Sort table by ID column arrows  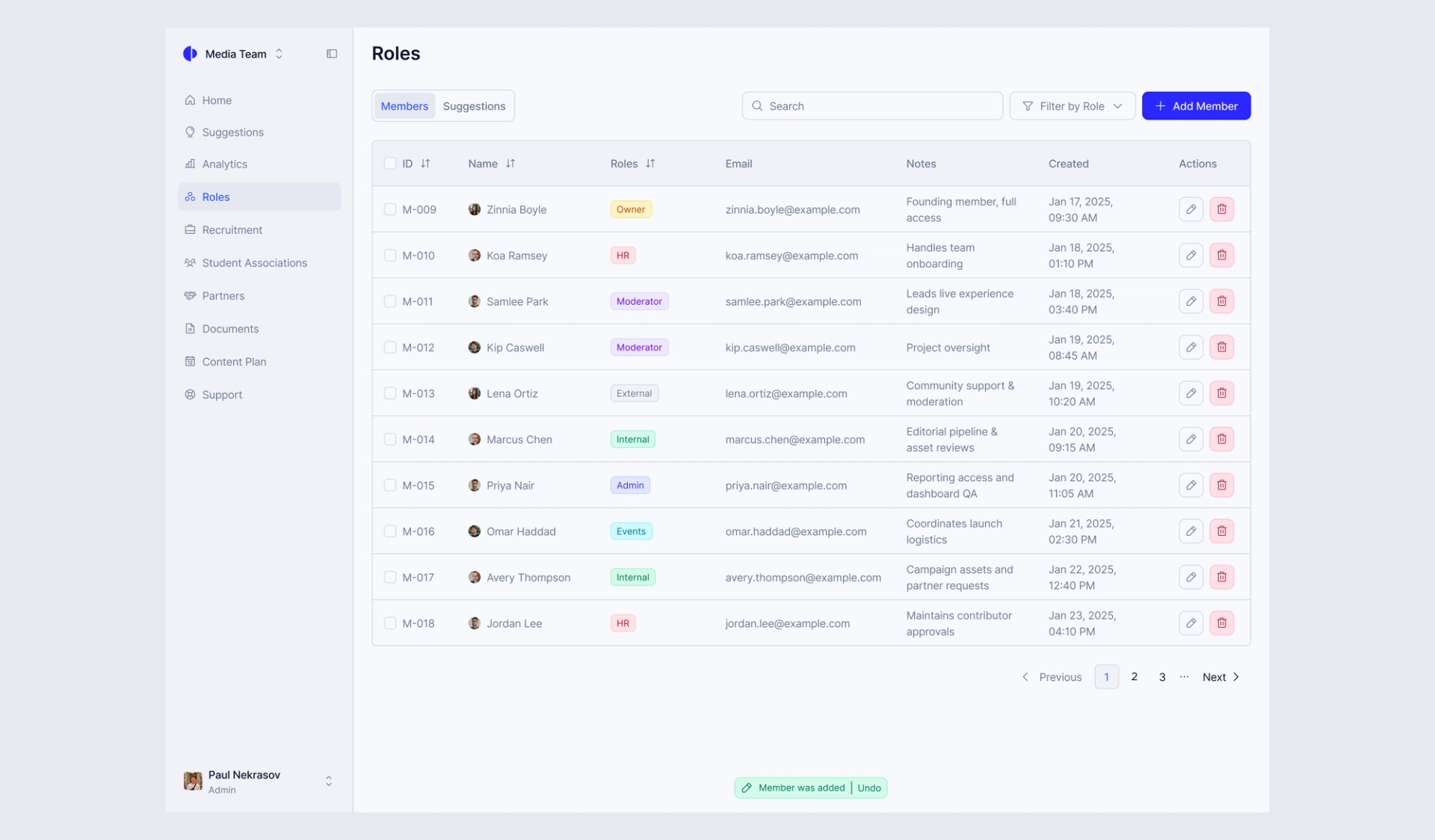425,164
